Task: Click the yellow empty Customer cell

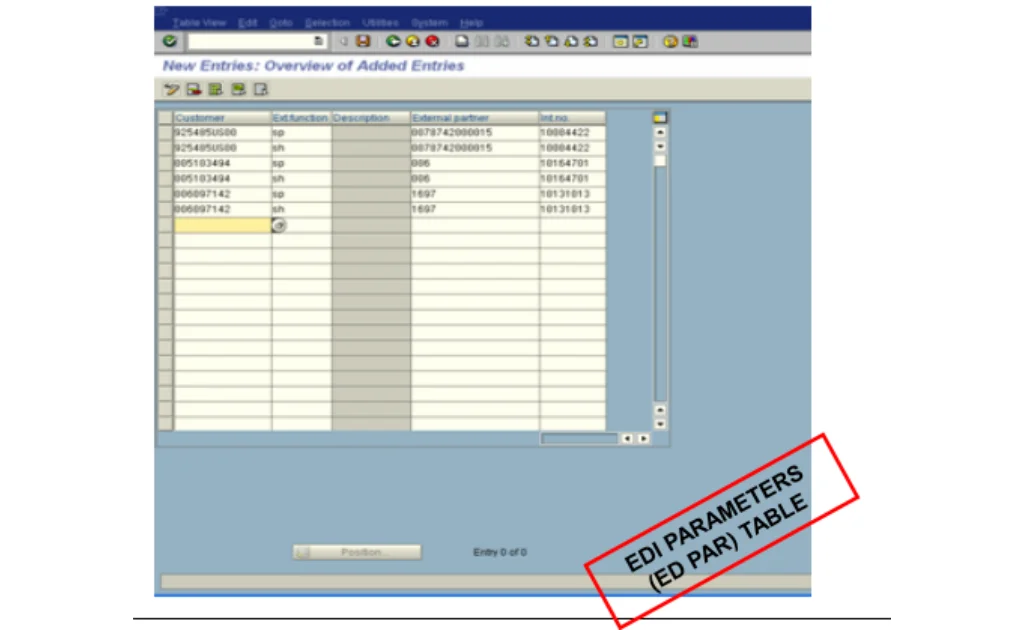Action: click(x=222, y=225)
